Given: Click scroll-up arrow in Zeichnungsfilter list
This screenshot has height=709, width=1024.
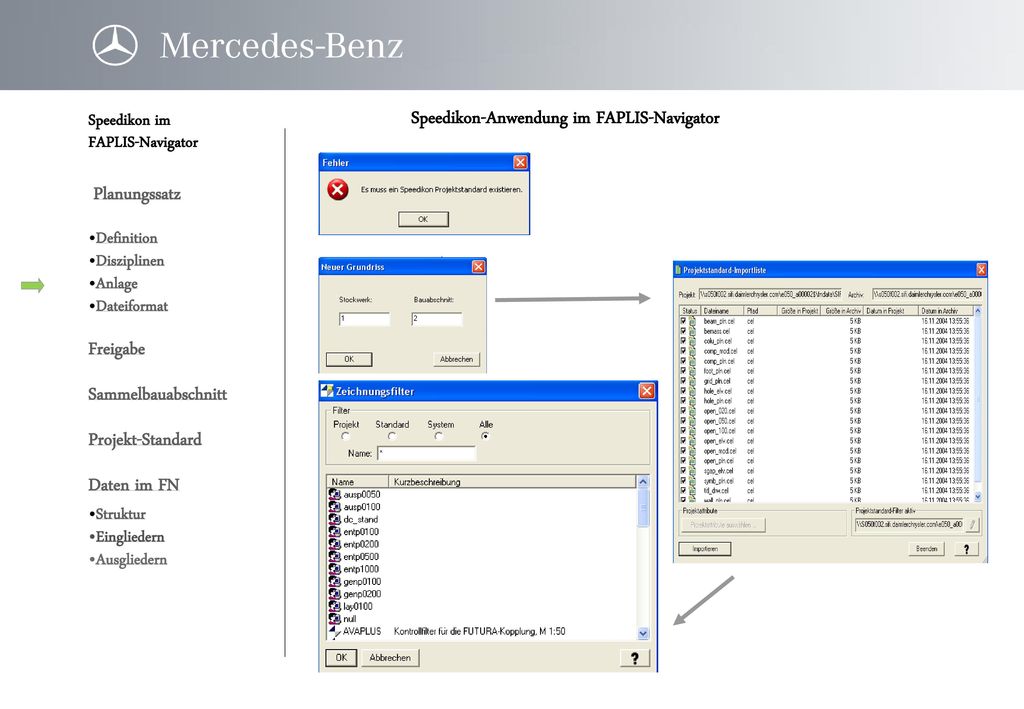Looking at the screenshot, I should point(643,482).
